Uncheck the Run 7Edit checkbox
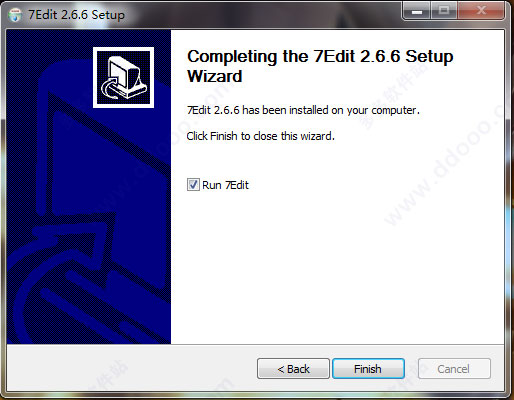The image size is (514, 400). pos(193,185)
